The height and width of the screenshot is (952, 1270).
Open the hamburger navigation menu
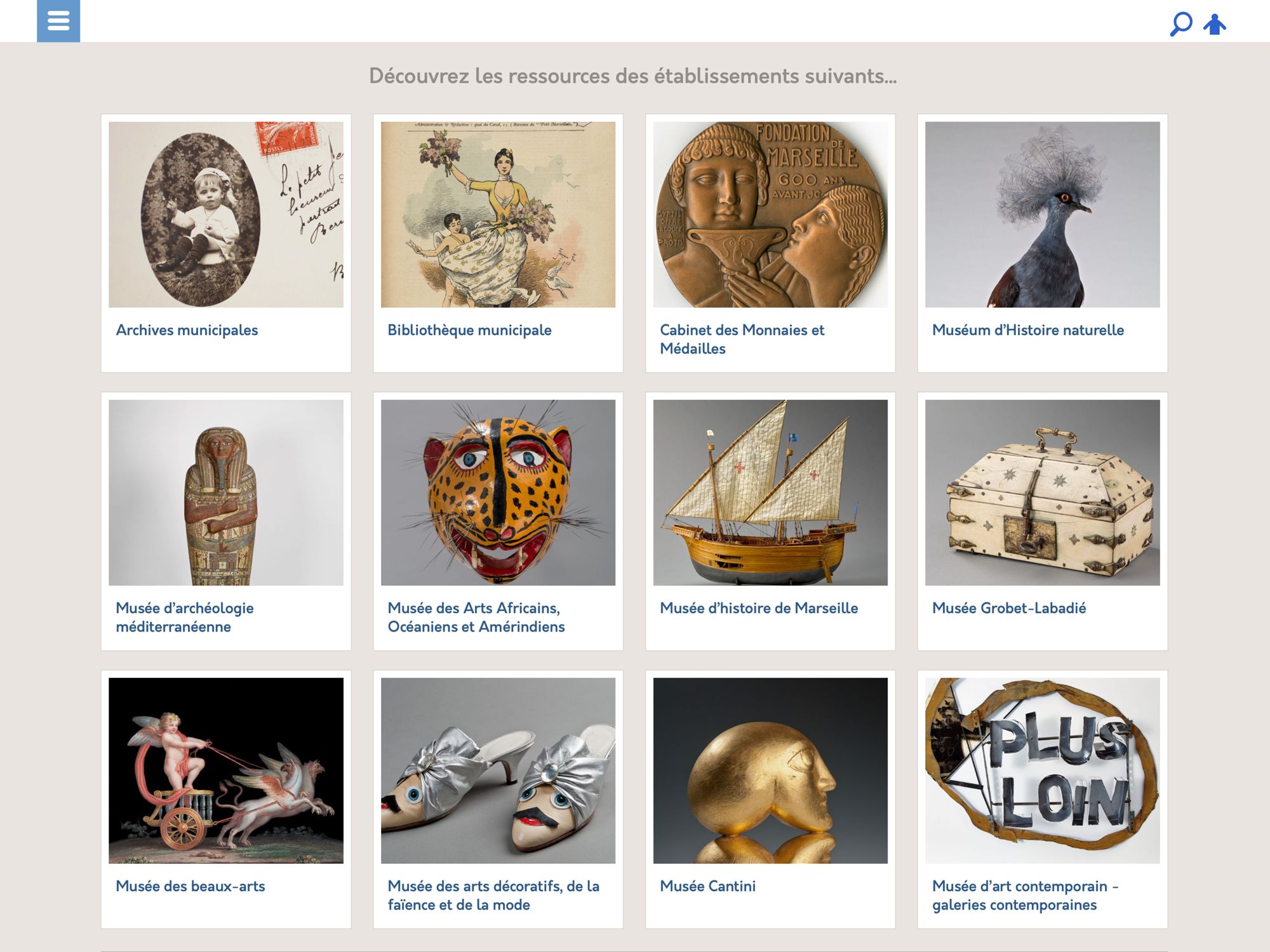[x=58, y=21]
